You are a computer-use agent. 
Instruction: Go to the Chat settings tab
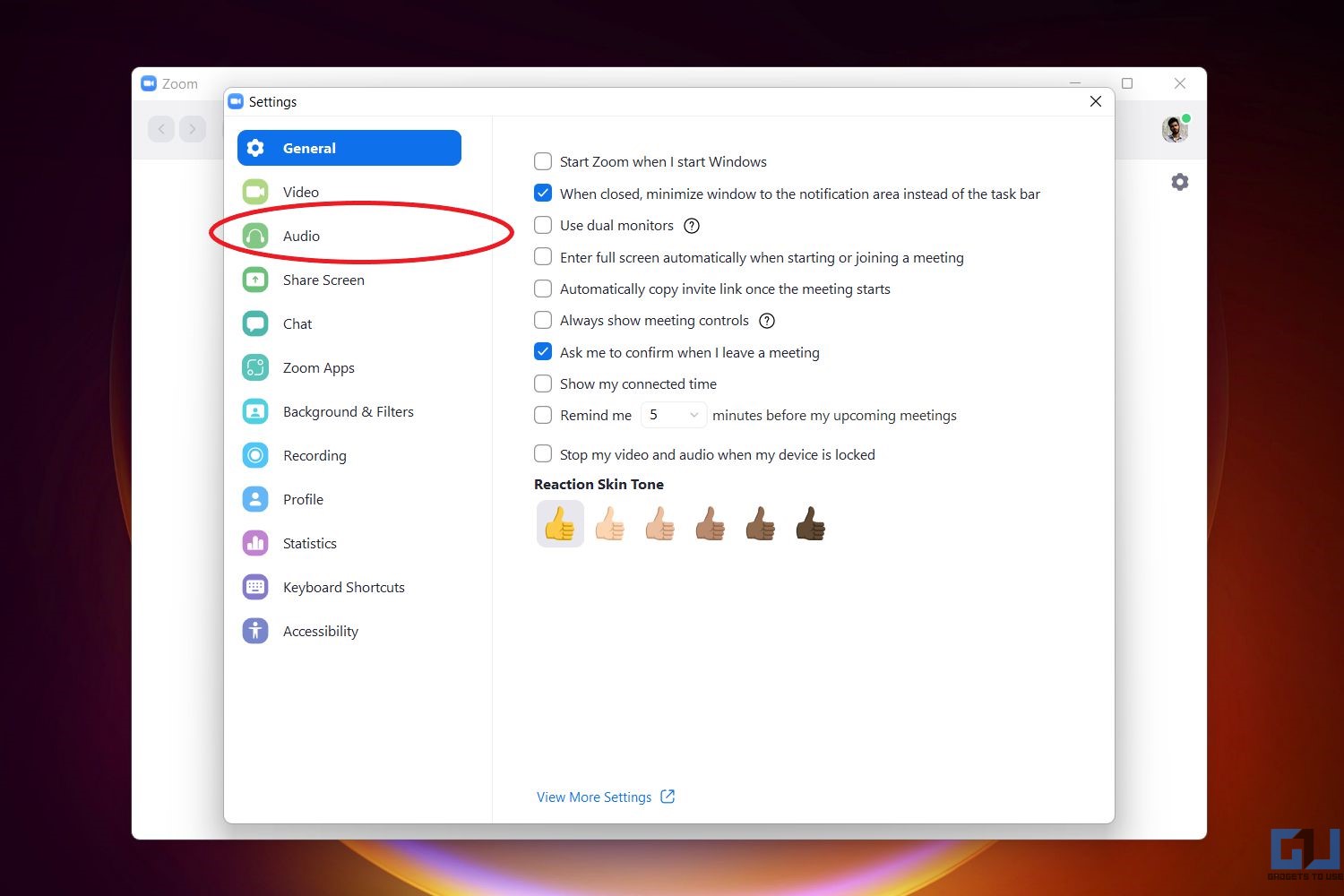pyautogui.click(x=349, y=323)
